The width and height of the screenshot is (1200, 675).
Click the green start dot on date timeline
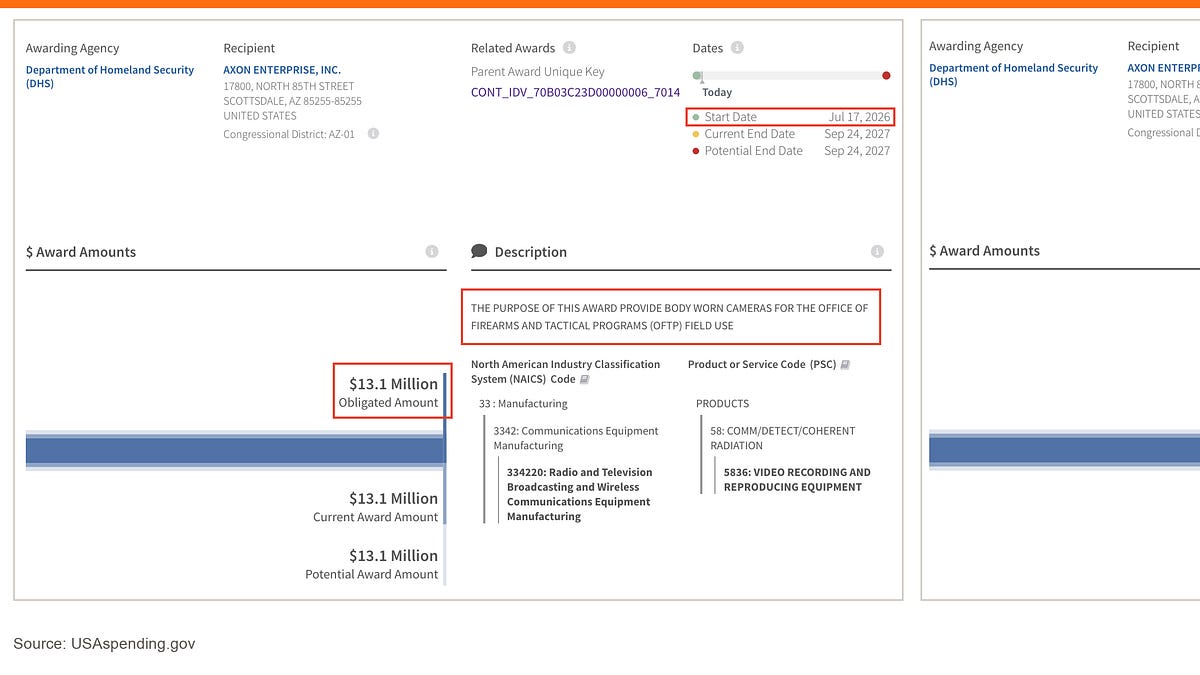pos(697,75)
